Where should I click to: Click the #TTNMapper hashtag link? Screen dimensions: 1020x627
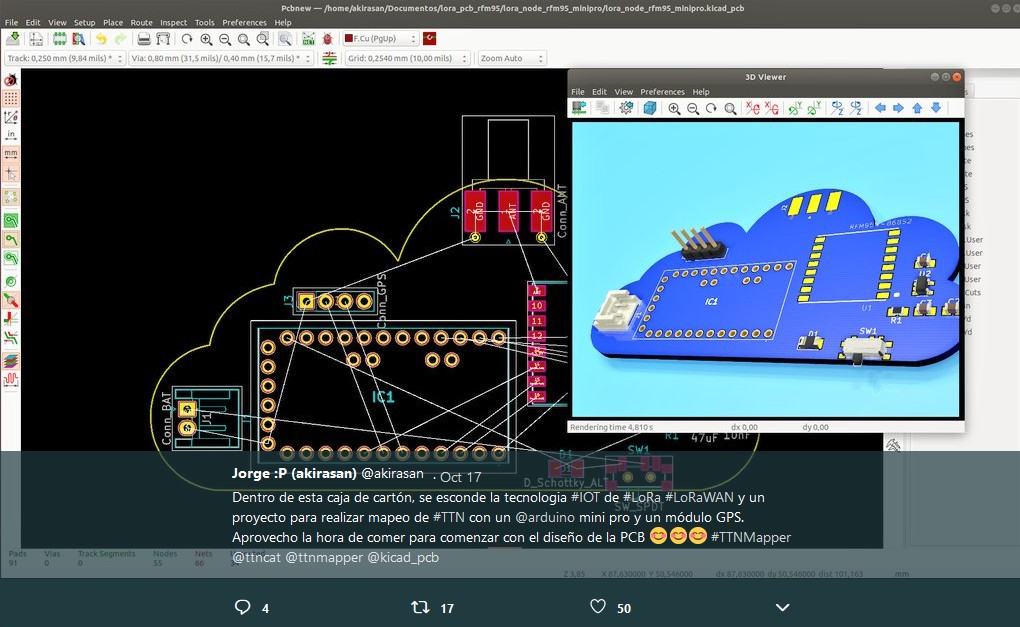coord(751,537)
